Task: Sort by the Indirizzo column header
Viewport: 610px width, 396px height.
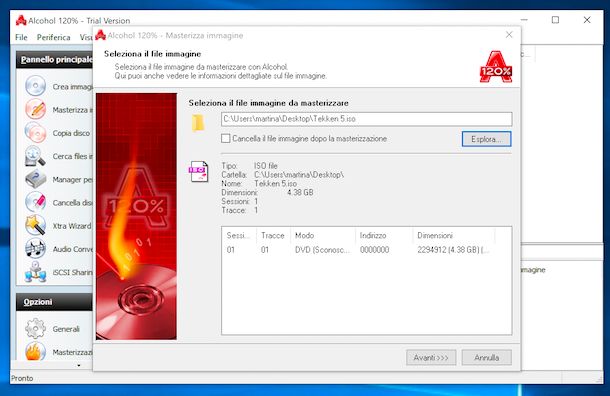Action: (x=384, y=235)
